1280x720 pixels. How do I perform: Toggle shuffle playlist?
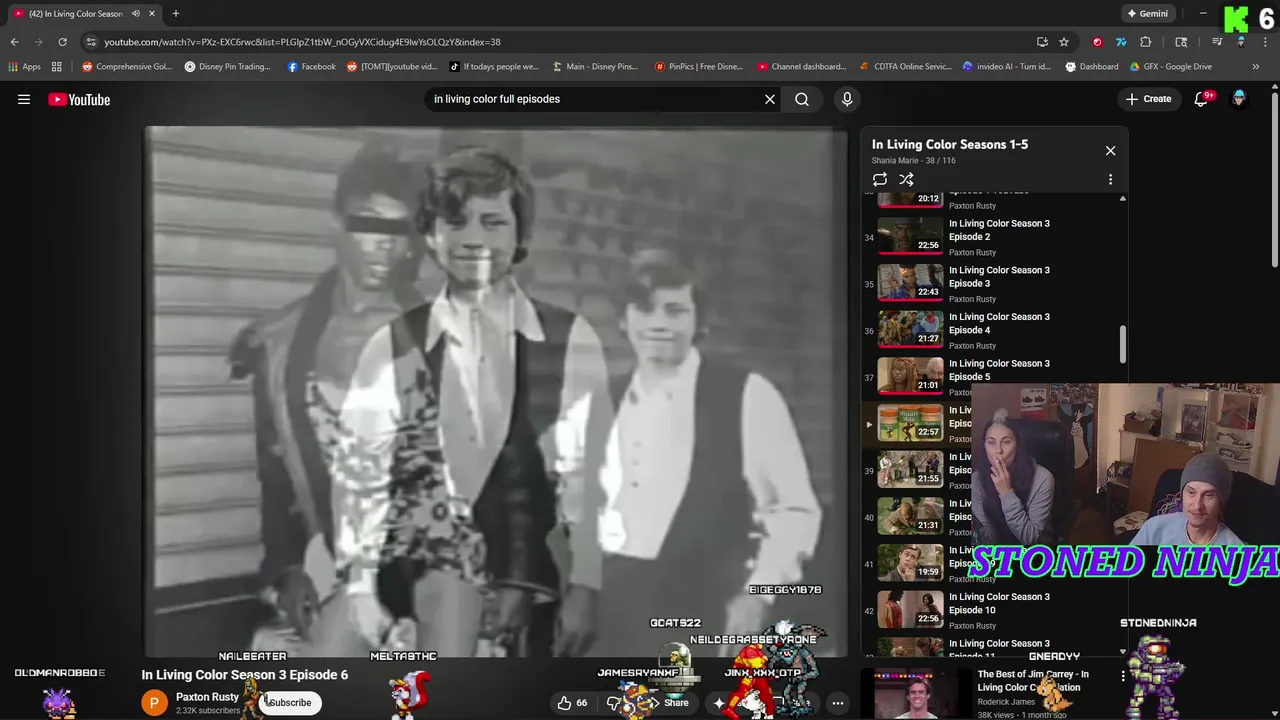[x=906, y=179]
